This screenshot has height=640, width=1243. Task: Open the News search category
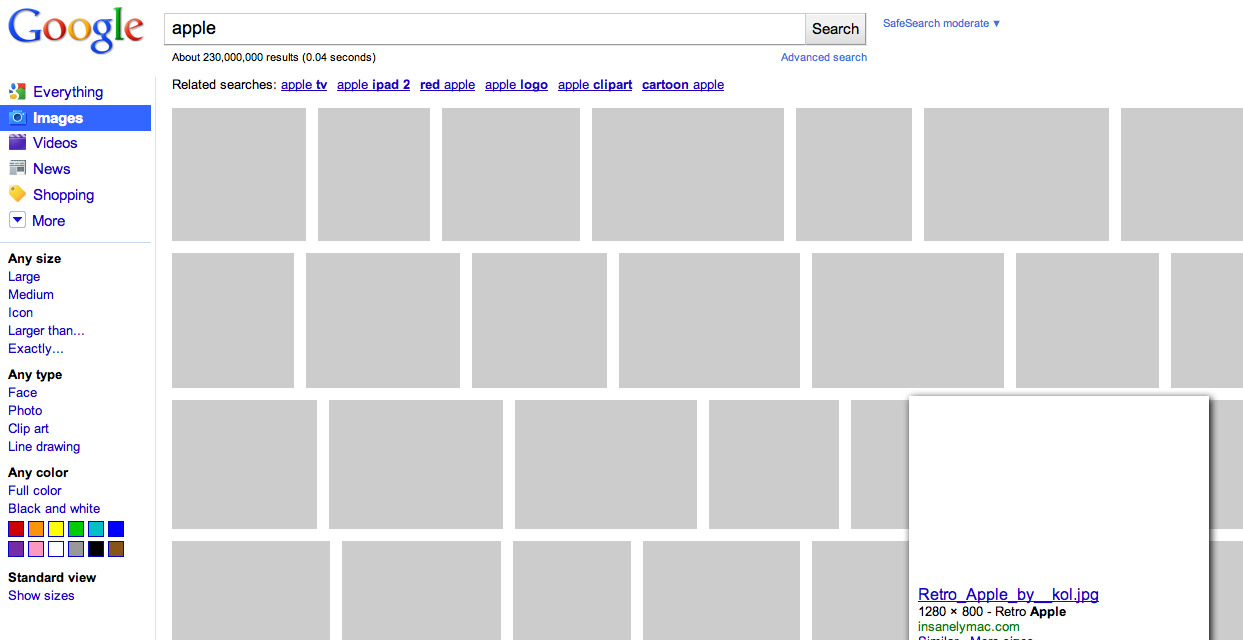coord(52,169)
